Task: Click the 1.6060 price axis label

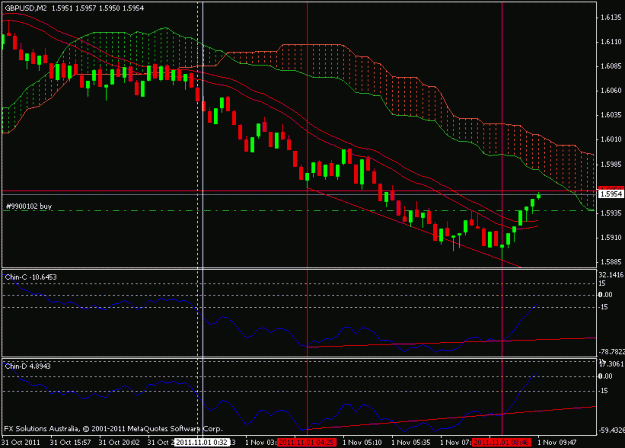Action: coord(611,90)
